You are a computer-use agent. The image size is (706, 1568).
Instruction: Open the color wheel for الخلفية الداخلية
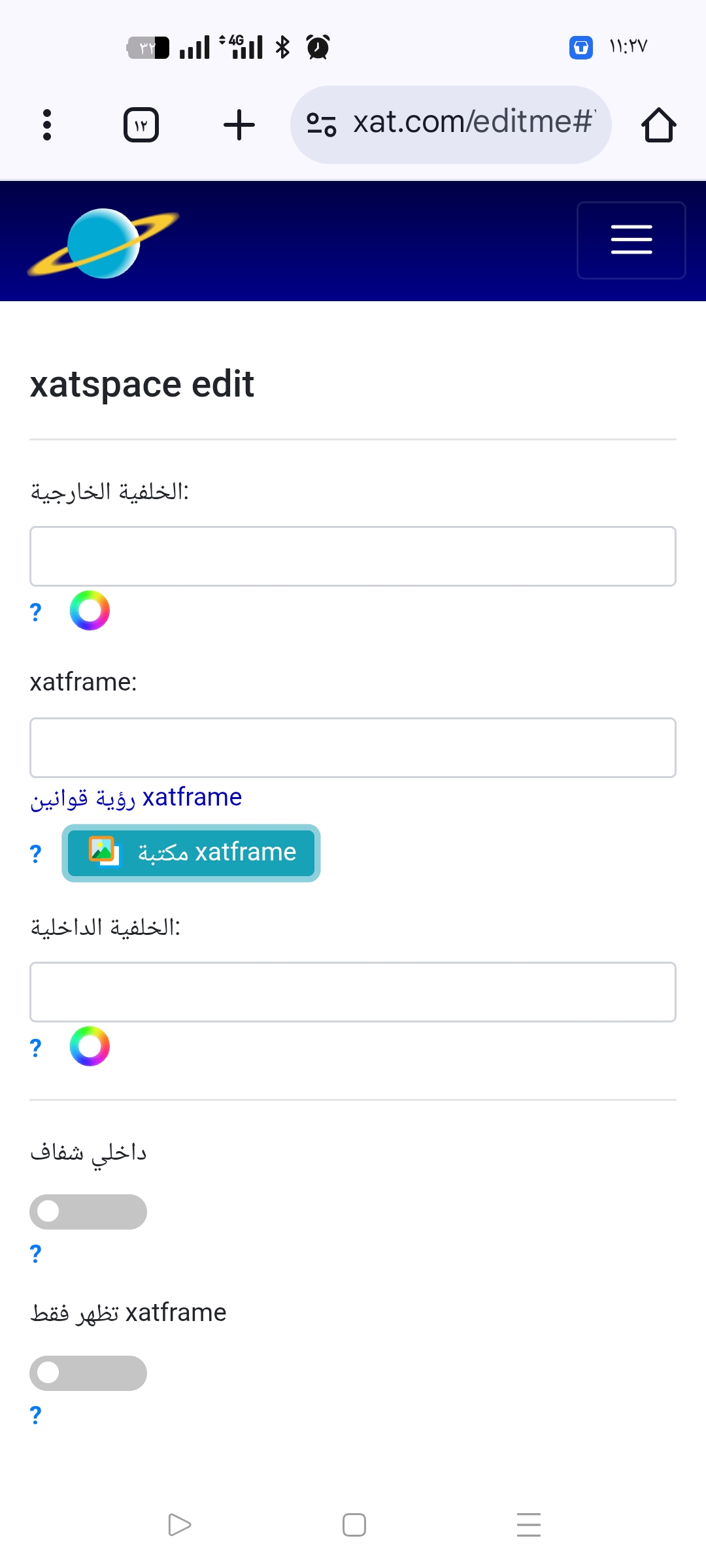pyautogui.click(x=90, y=1046)
